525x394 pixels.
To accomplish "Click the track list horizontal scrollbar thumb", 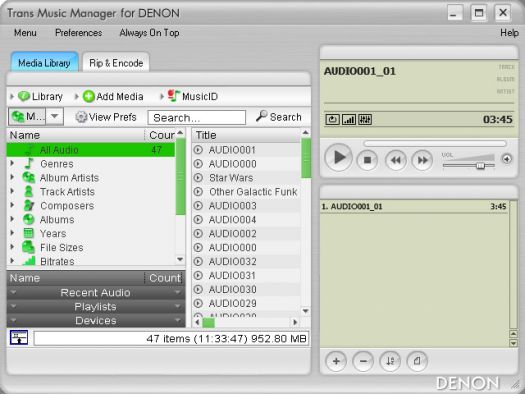I will coord(208,322).
